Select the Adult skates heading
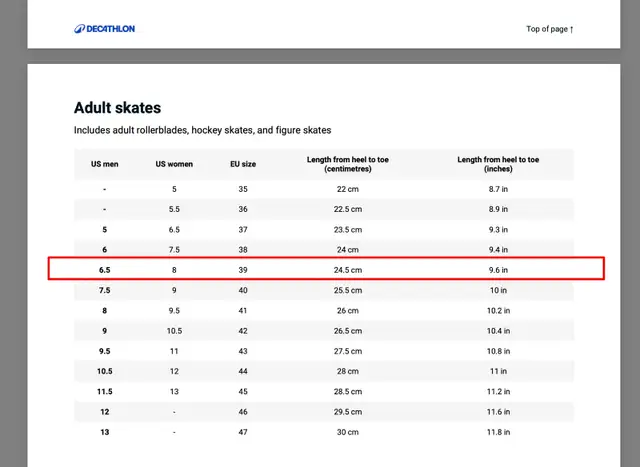640x467 pixels. click(x=118, y=108)
